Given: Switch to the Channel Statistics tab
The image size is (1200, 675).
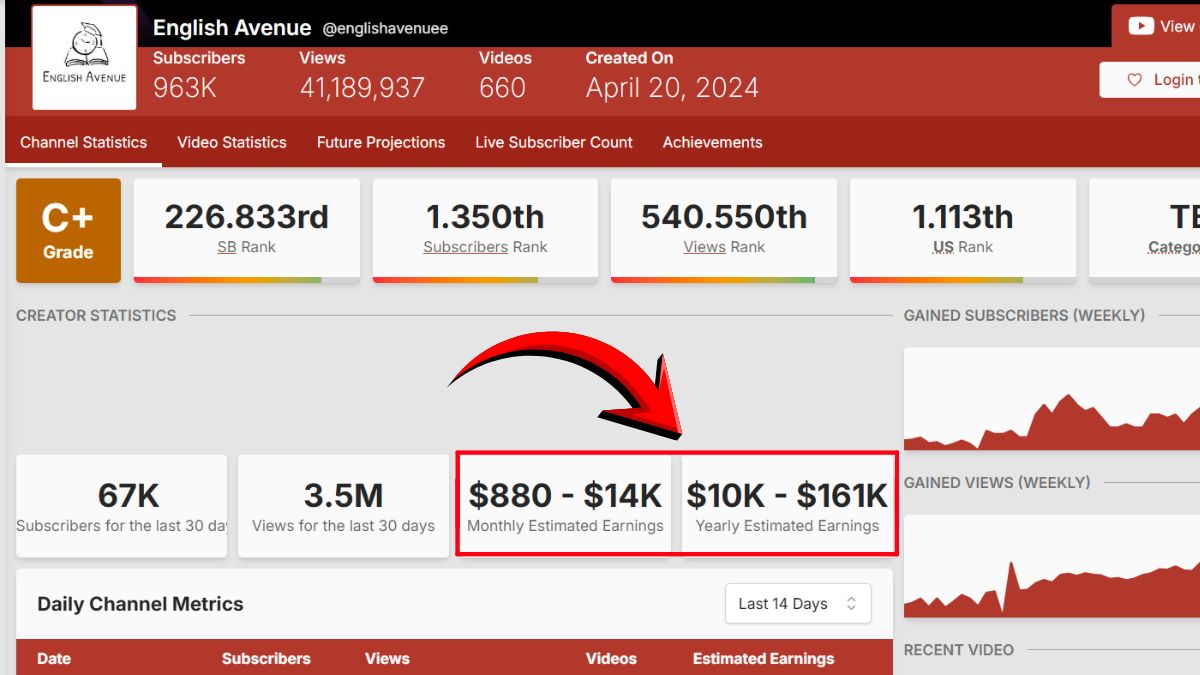Looking at the screenshot, I should [83, 142].
